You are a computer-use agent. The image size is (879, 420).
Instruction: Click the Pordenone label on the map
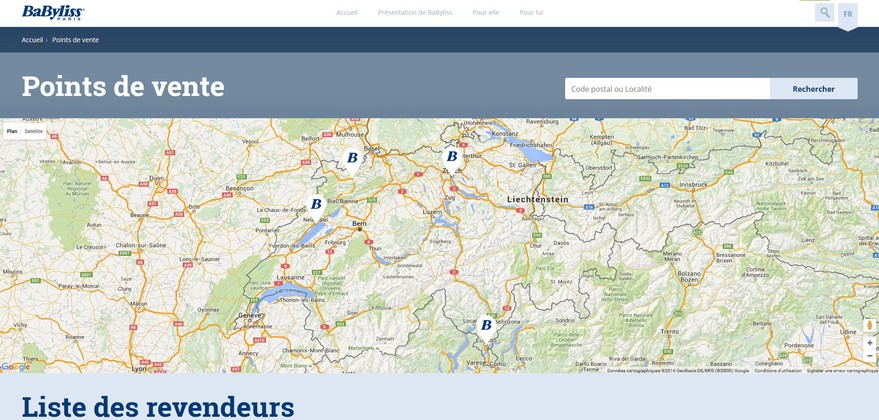point(797,345)
